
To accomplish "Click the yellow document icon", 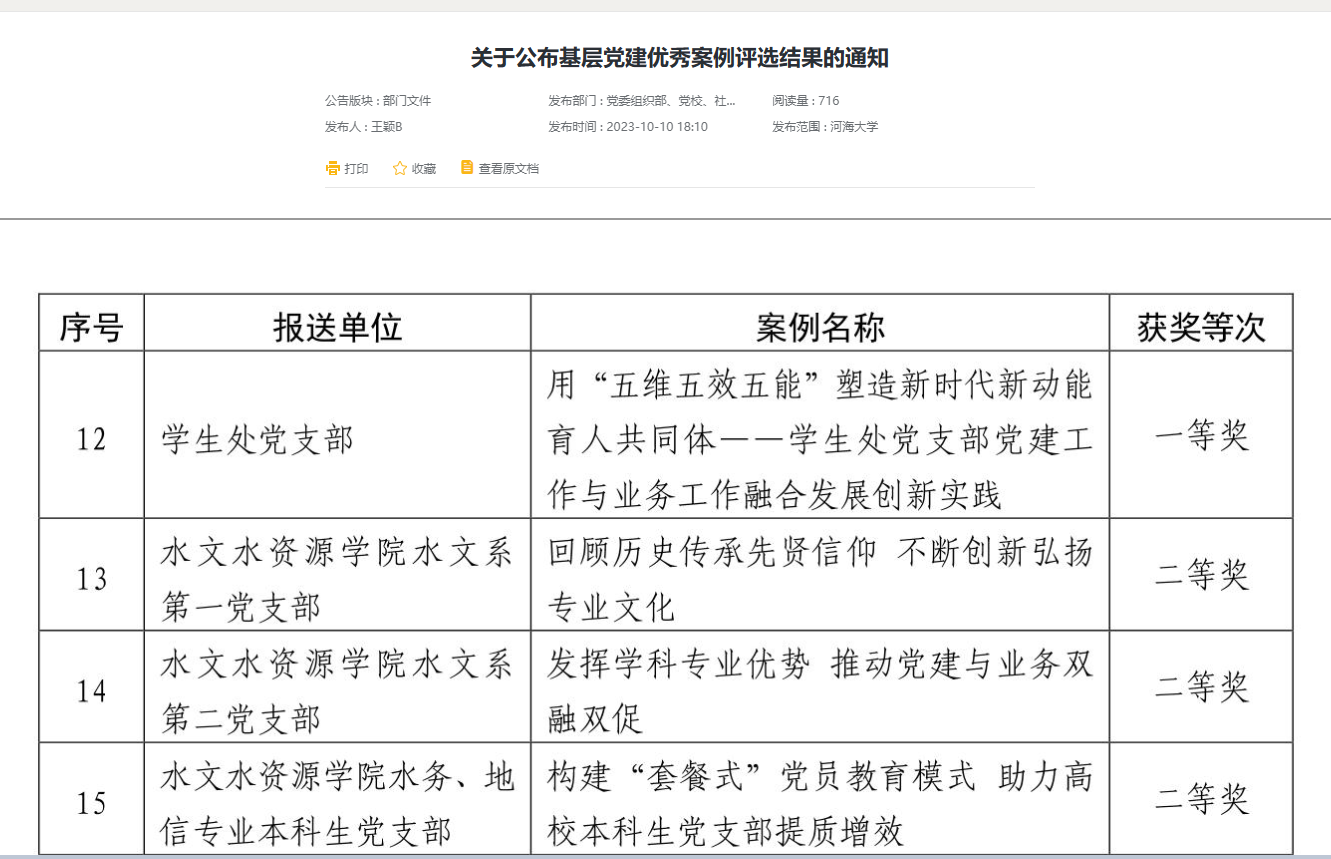I will pos(467,167).
